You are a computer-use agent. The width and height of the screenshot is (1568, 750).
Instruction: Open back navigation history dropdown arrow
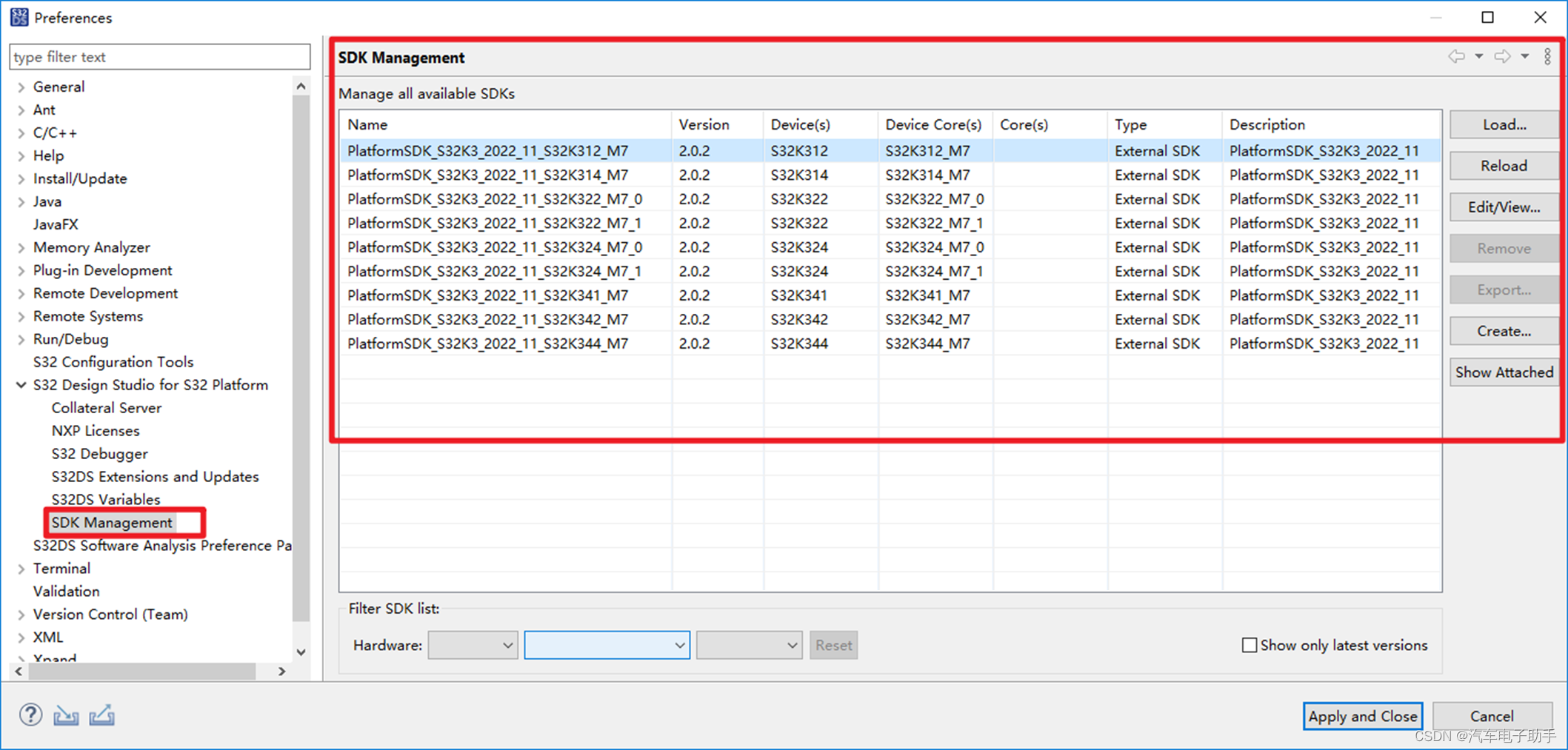point(1478,56)
